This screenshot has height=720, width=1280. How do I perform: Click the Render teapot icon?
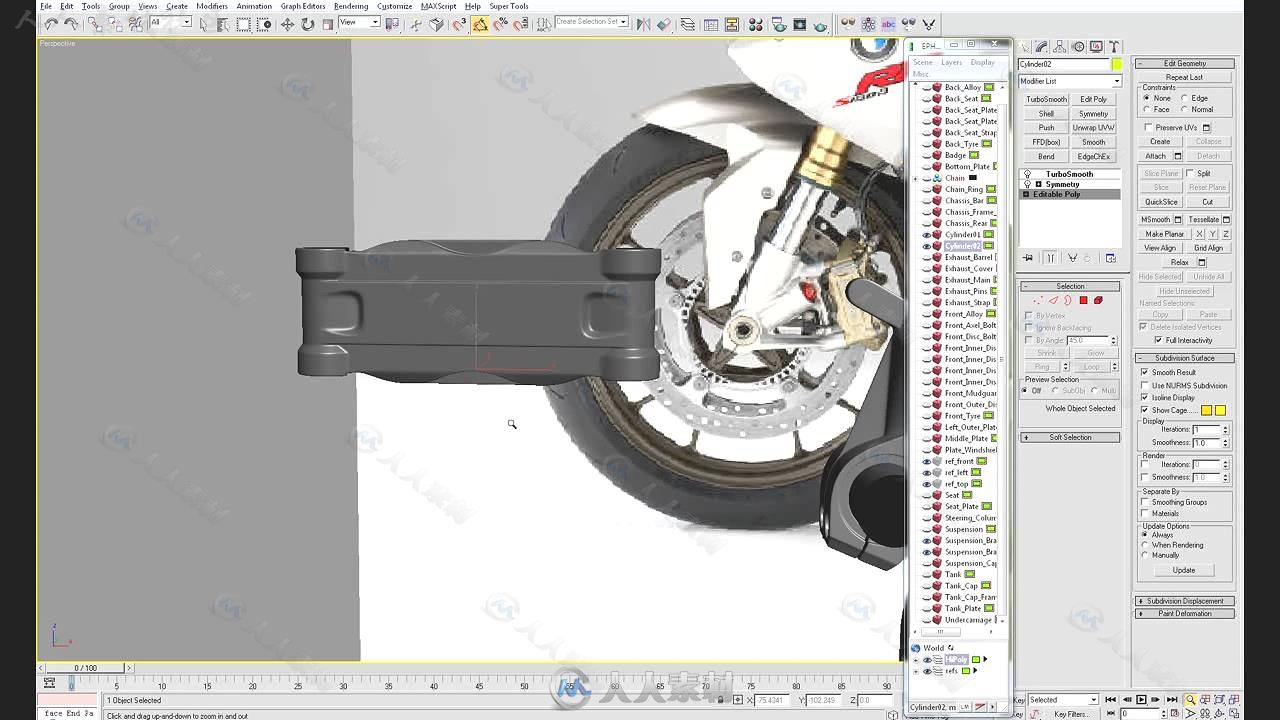(x=822, y=24)
